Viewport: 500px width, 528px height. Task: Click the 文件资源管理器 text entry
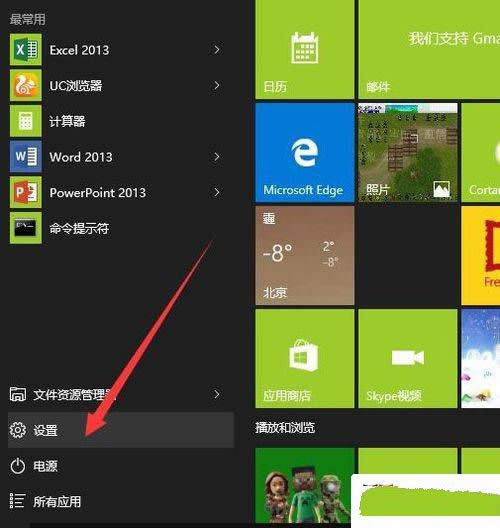[74, 394]
